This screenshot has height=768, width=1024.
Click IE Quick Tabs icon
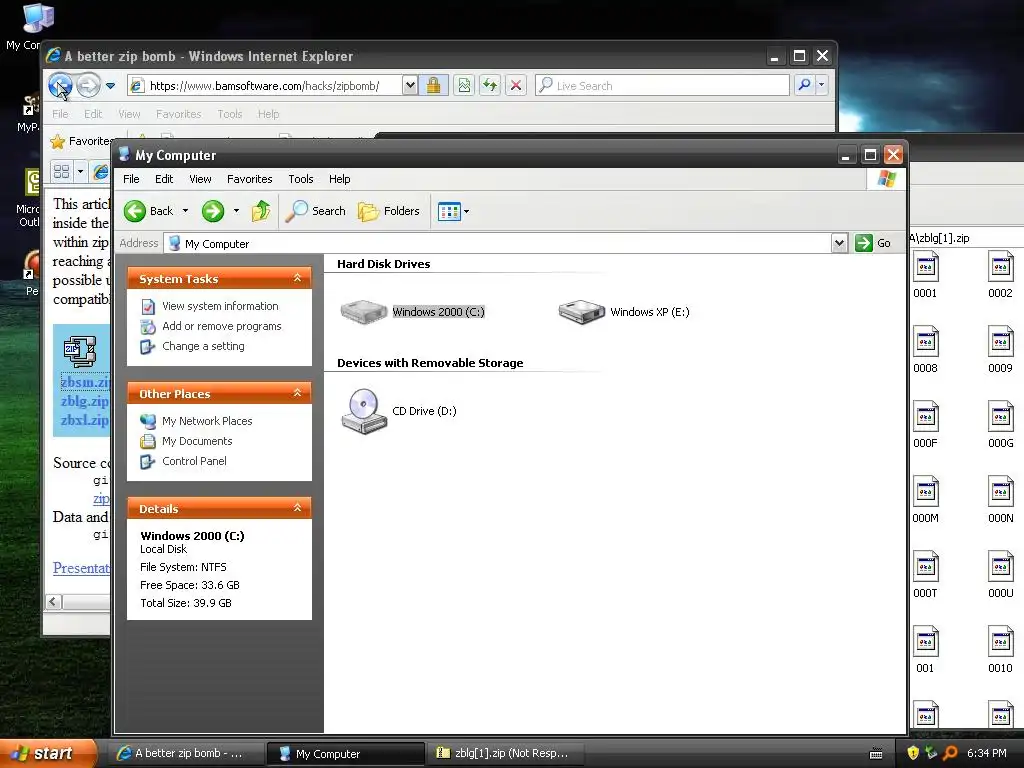(x=61, y=172)
